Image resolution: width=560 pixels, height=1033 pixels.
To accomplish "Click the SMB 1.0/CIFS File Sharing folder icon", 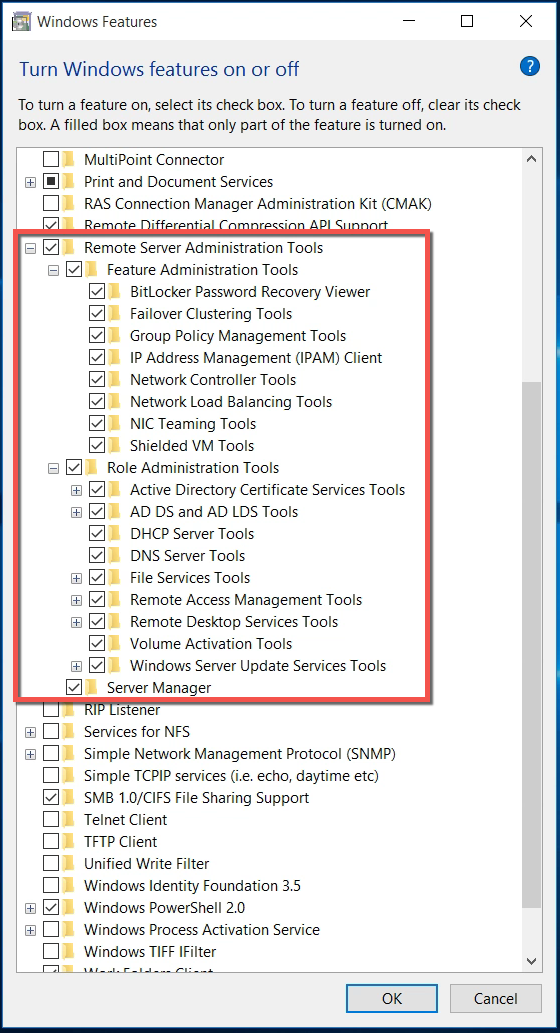I will pos(69,798).
